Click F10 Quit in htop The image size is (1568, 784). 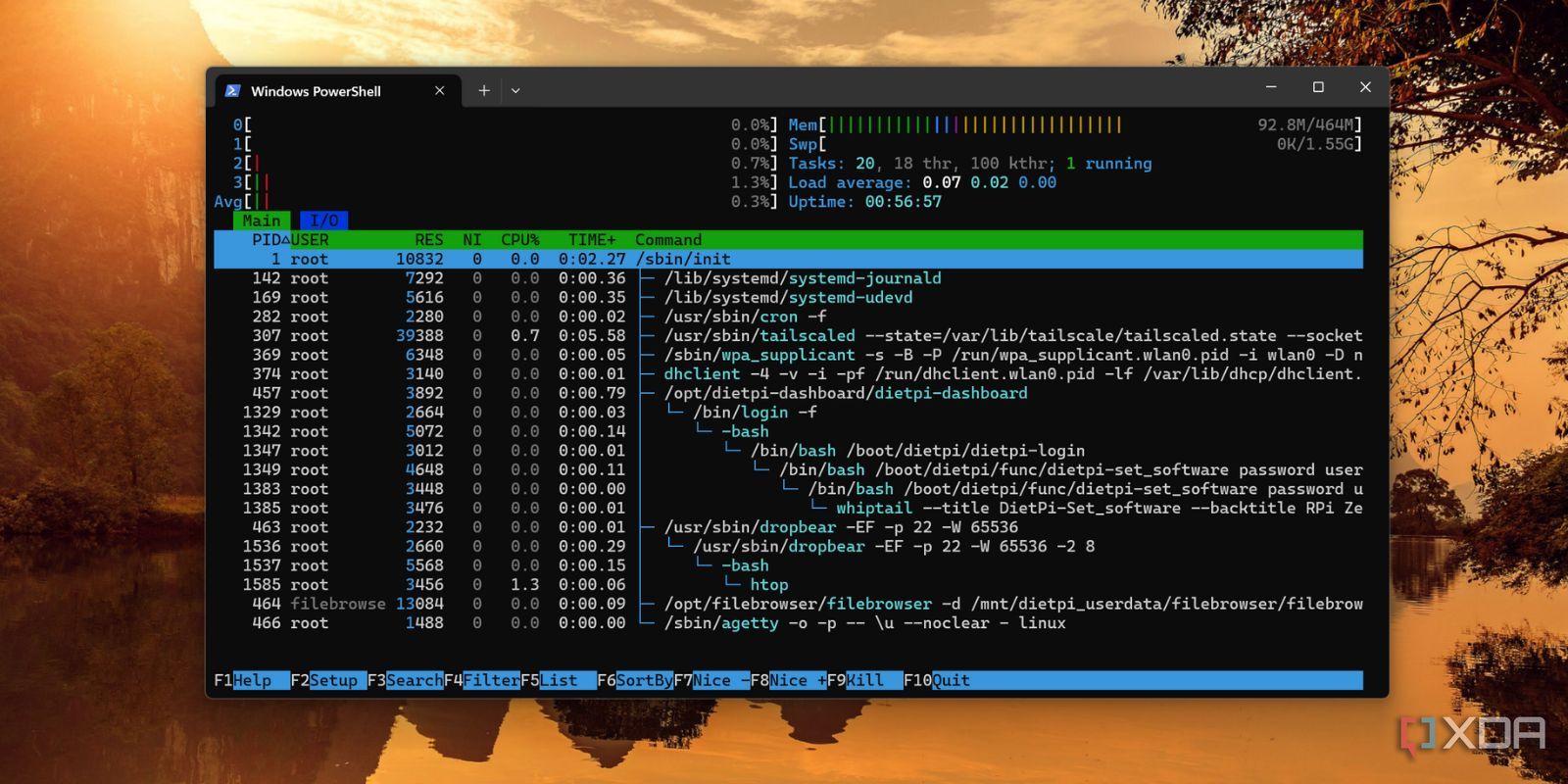tap(937, 680)
